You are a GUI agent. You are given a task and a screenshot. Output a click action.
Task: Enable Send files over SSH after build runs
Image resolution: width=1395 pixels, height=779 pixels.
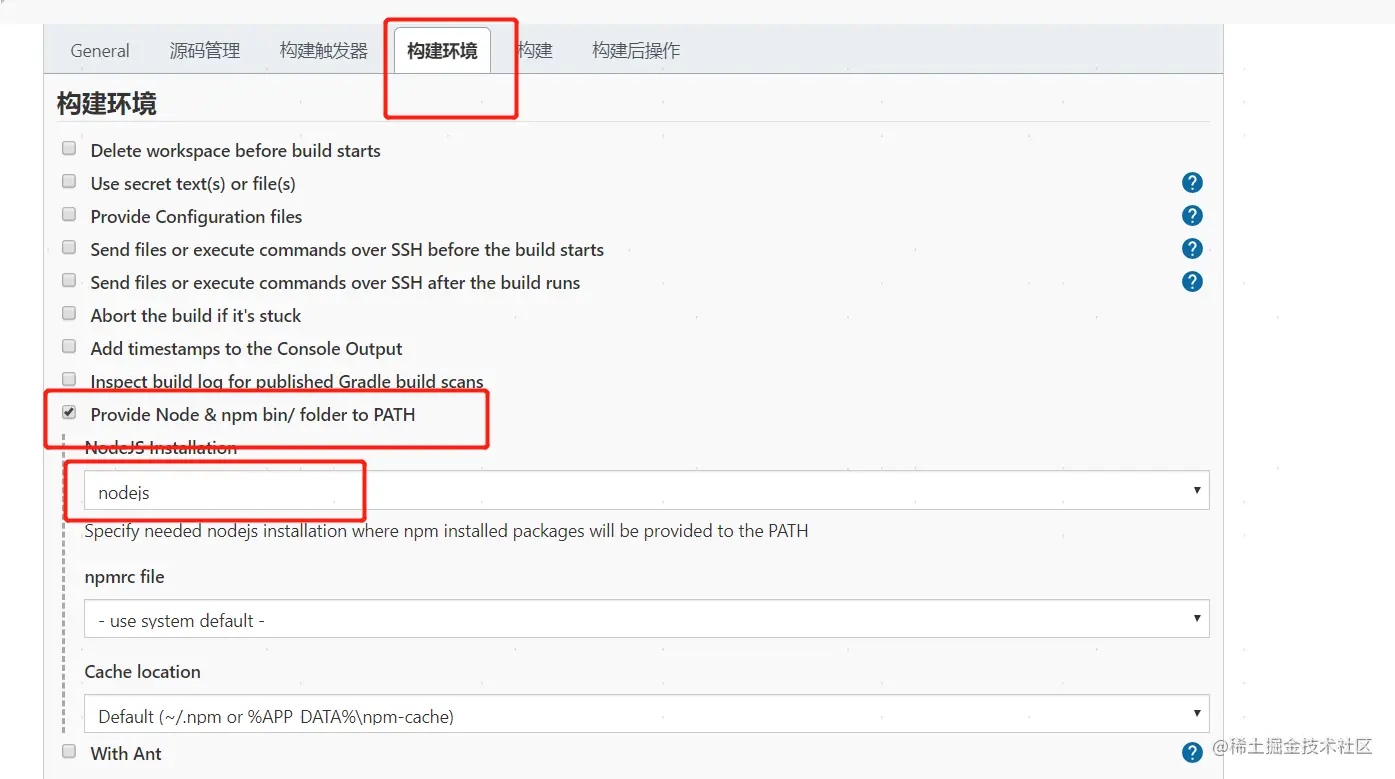[69, 281]
